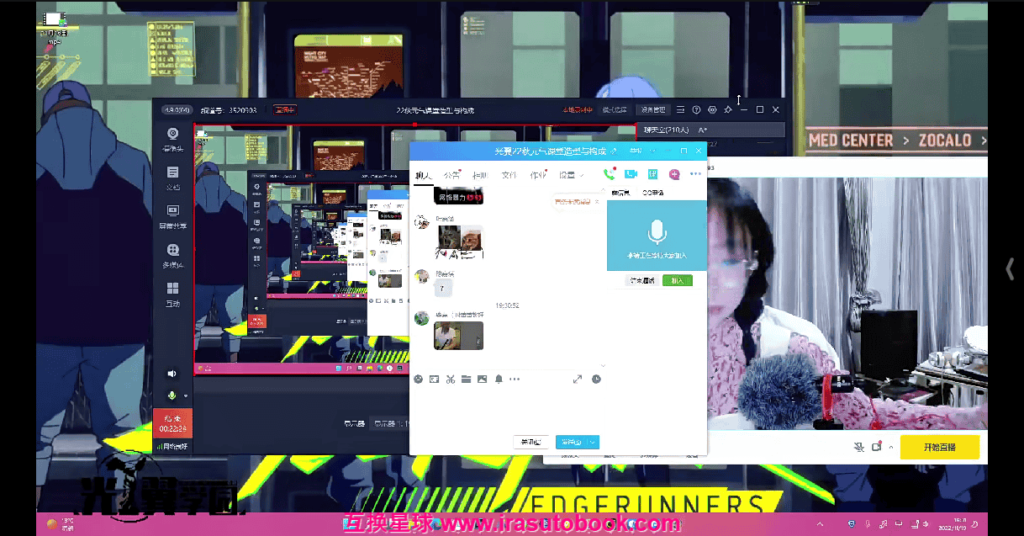
Task: Select the scissors screenshot tool
Action: [x=450, y=379]
